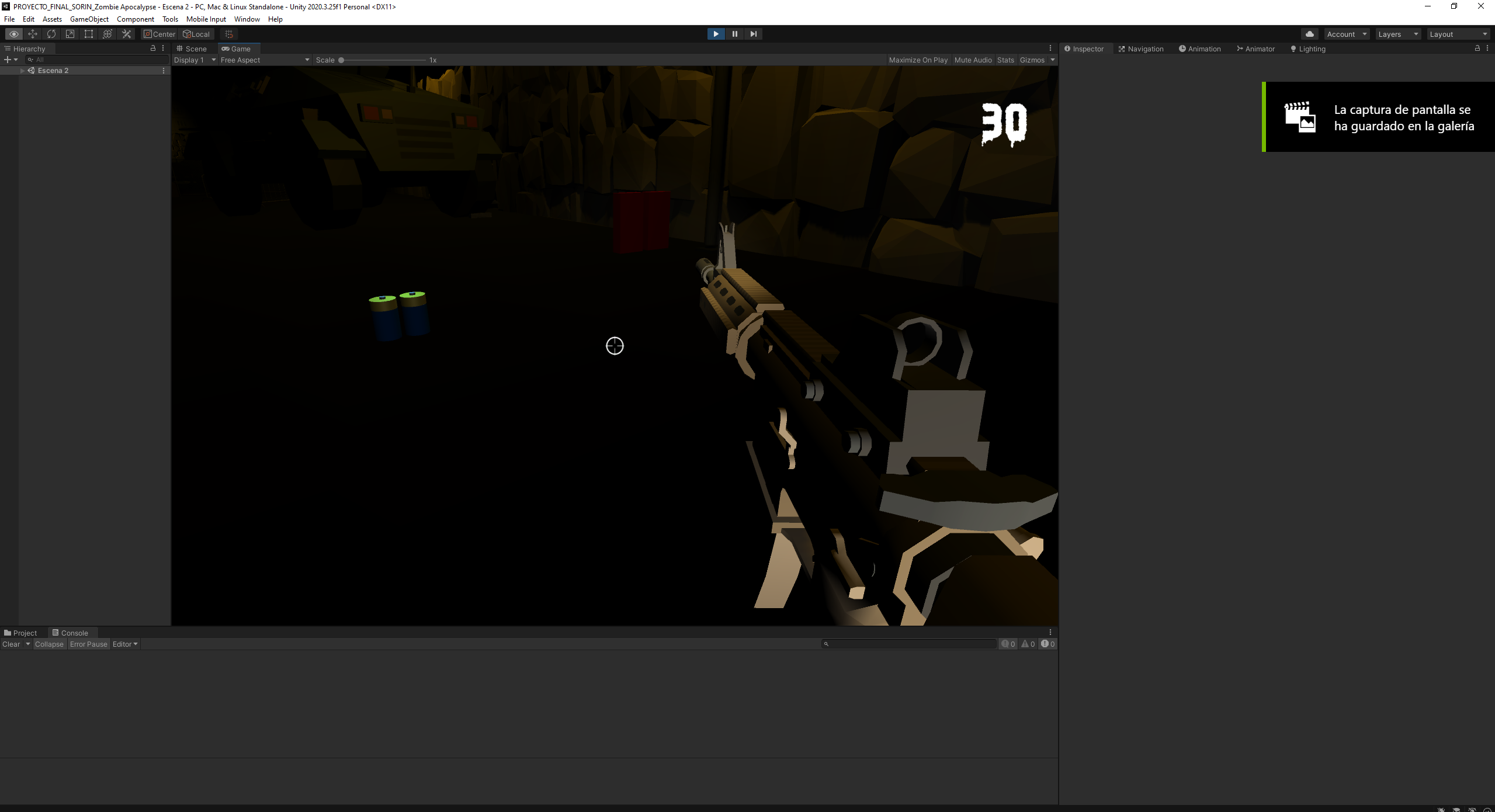Select the Move tool
The image size is (1495, 812).
point(33,34)
